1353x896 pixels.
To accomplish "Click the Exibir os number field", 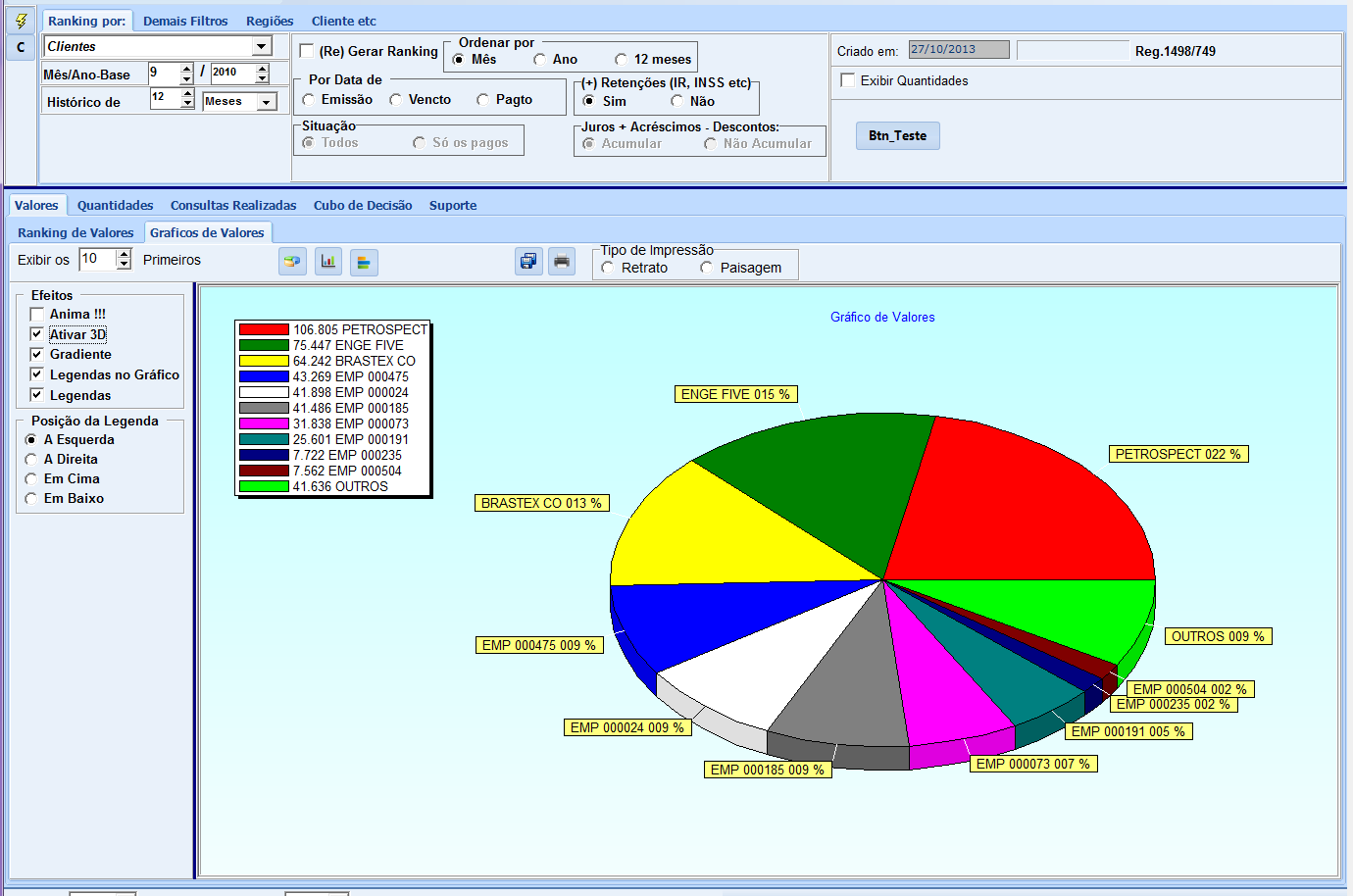I will [x=98, y=259].
